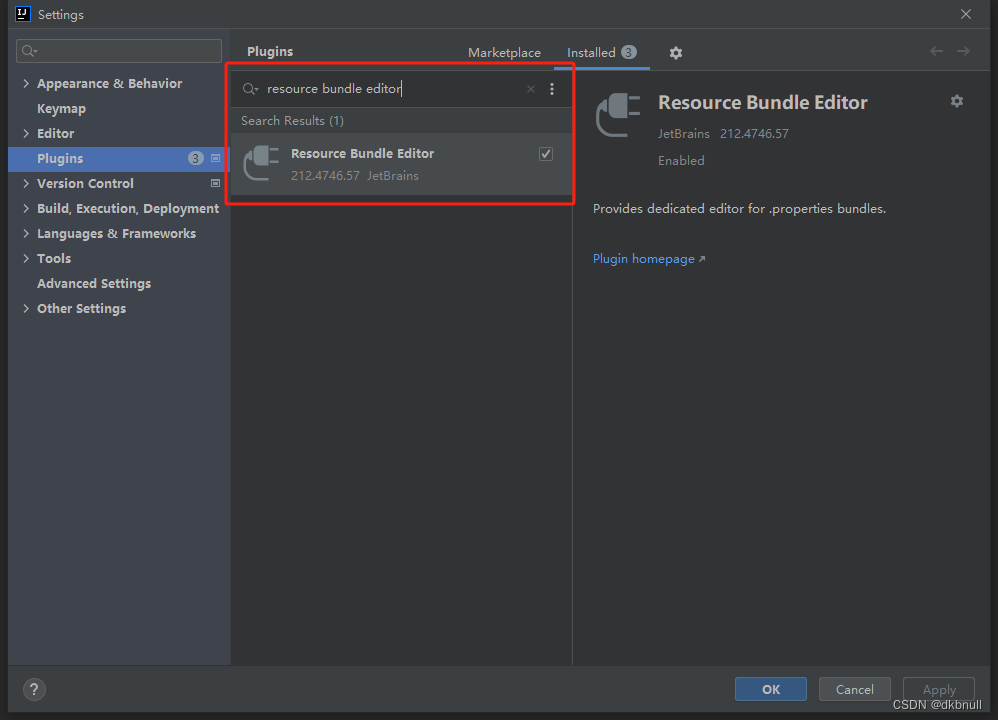Image resolution: width=998 pixels, height=720 pixels.
Task: Click the Apply button
Action: coord(939,689)
